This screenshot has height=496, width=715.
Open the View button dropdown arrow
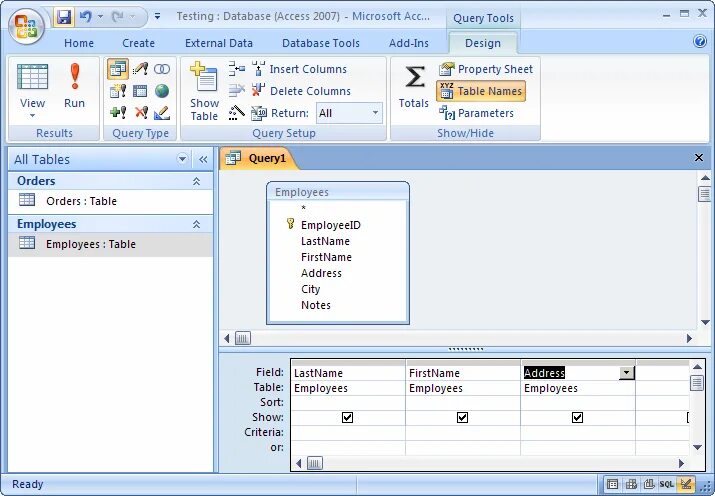tap(32, 115)
